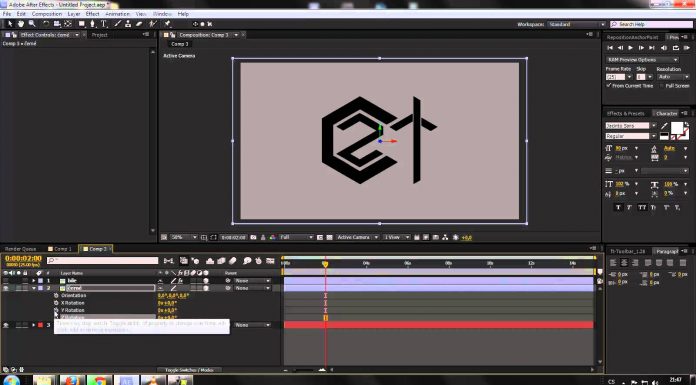Enable Full Screen checkbox
Screen dimensions: 696x385
(661, 86)
